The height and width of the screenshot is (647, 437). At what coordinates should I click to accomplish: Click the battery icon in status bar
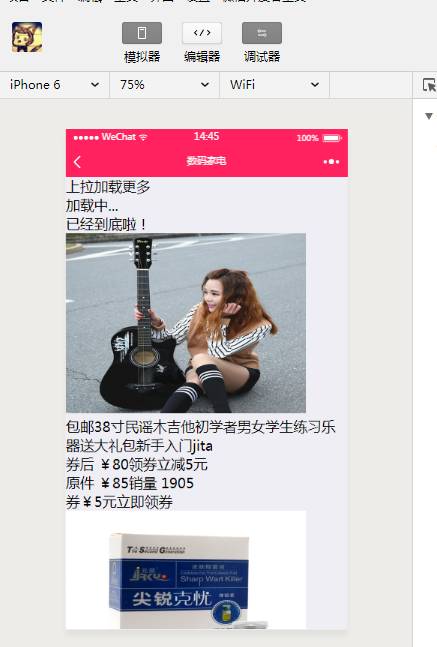332,138
